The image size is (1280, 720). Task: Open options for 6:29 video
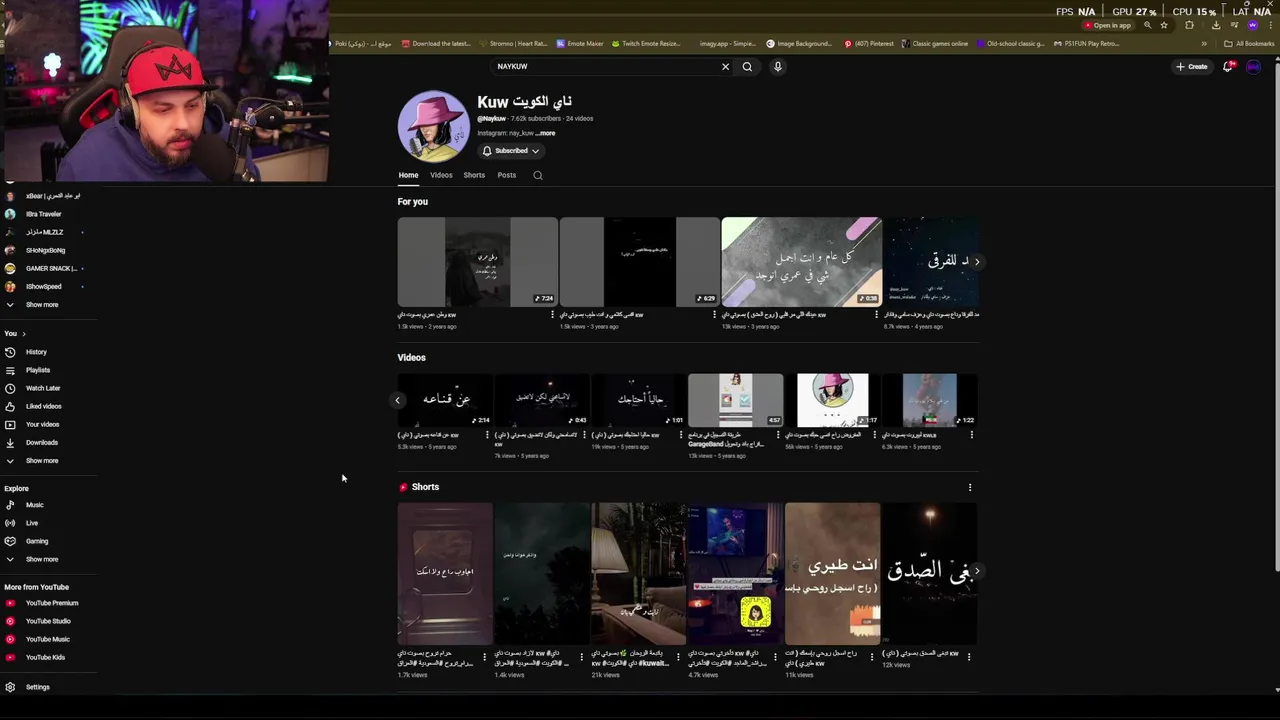point(714,314)
